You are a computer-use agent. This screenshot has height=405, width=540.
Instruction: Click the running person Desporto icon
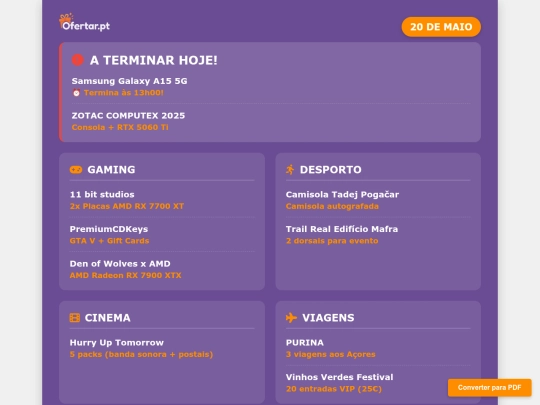[290, 169]
